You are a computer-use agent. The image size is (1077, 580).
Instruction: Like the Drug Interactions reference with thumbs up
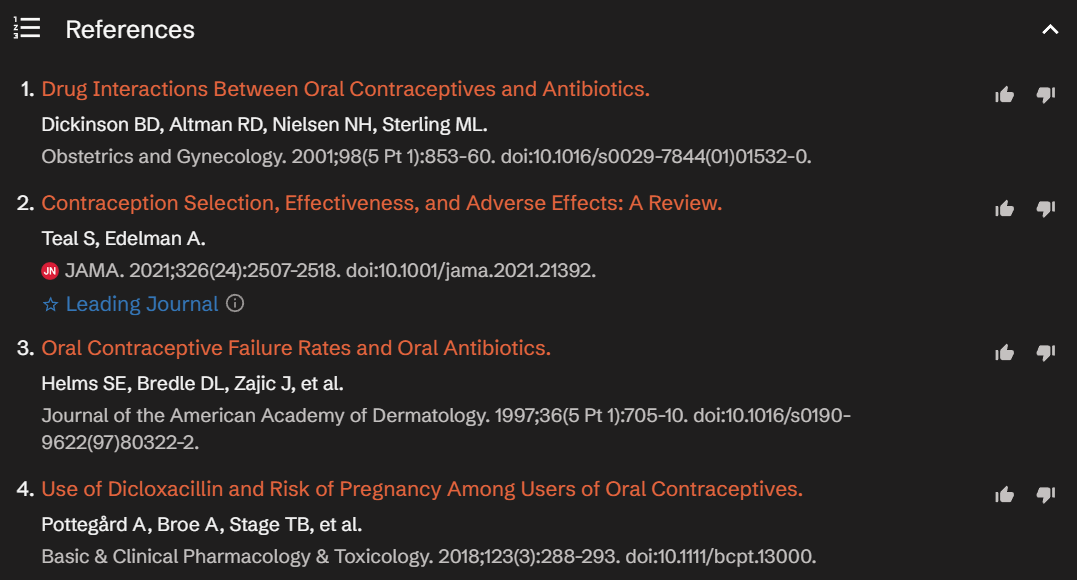pos(1004,95)
